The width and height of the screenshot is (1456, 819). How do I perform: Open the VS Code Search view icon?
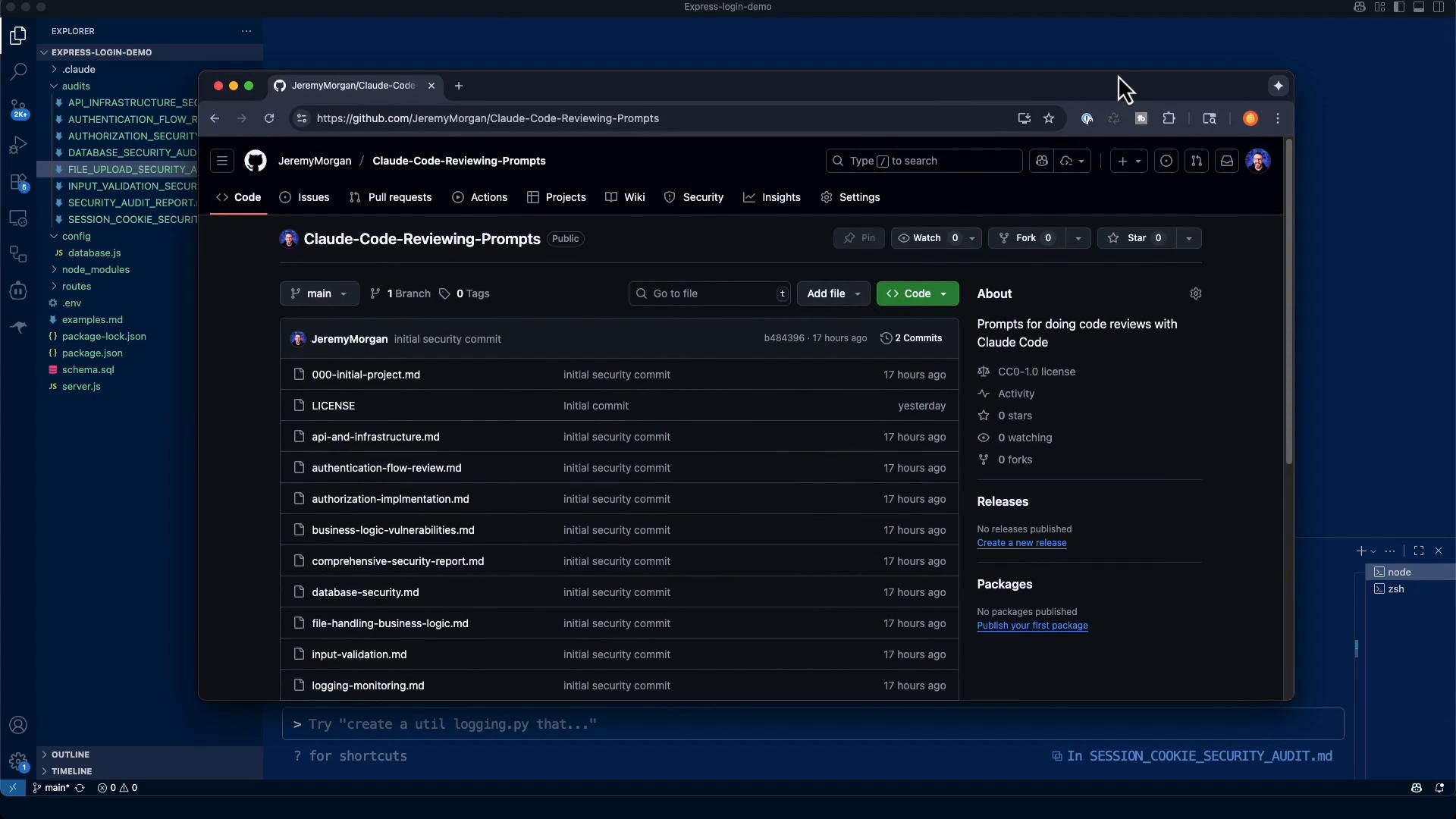coord(18,72)
